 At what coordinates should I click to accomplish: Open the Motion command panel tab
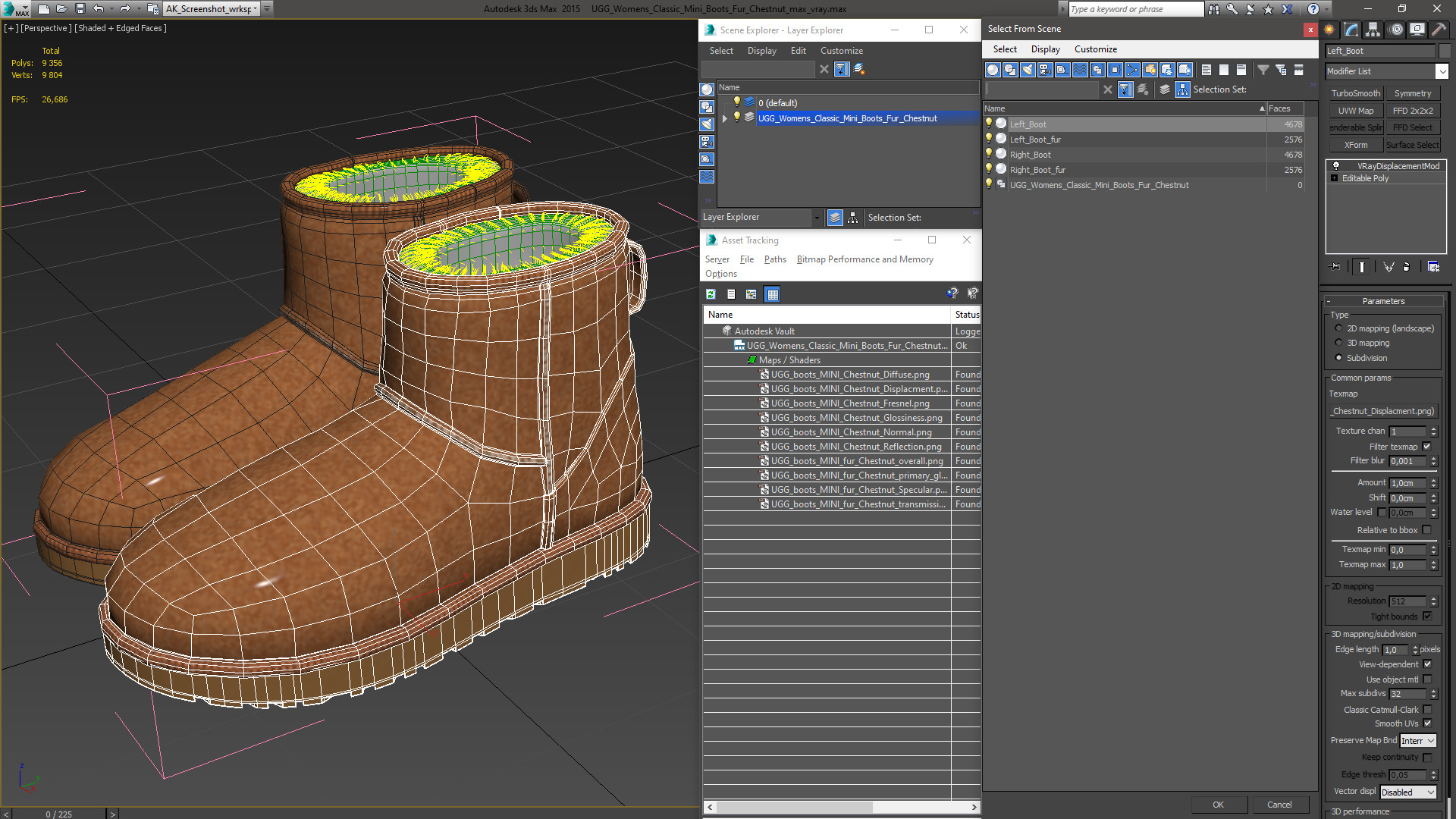pos(1395,30)
